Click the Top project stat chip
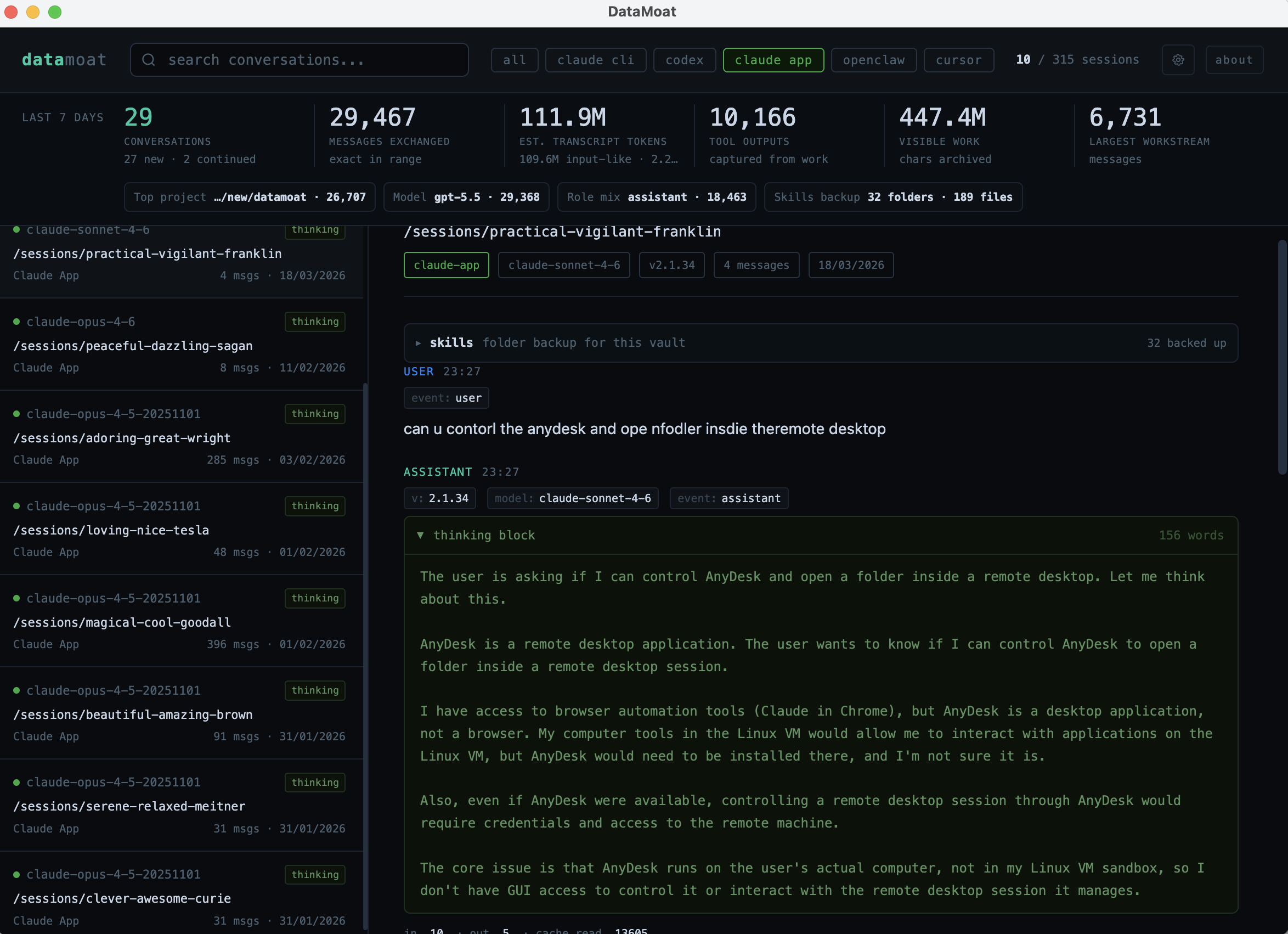 pos(250,197)
